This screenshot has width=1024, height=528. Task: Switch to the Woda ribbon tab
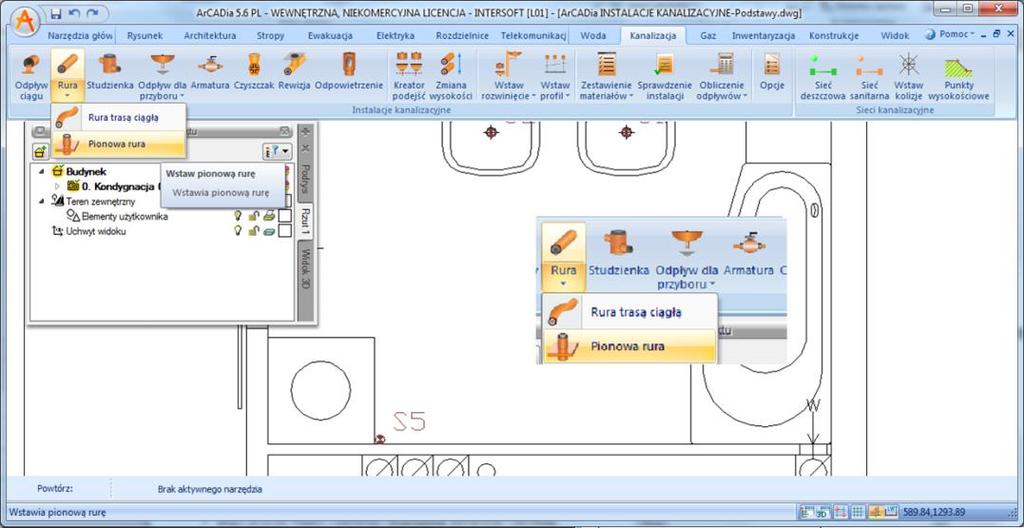tap(593, 36)
